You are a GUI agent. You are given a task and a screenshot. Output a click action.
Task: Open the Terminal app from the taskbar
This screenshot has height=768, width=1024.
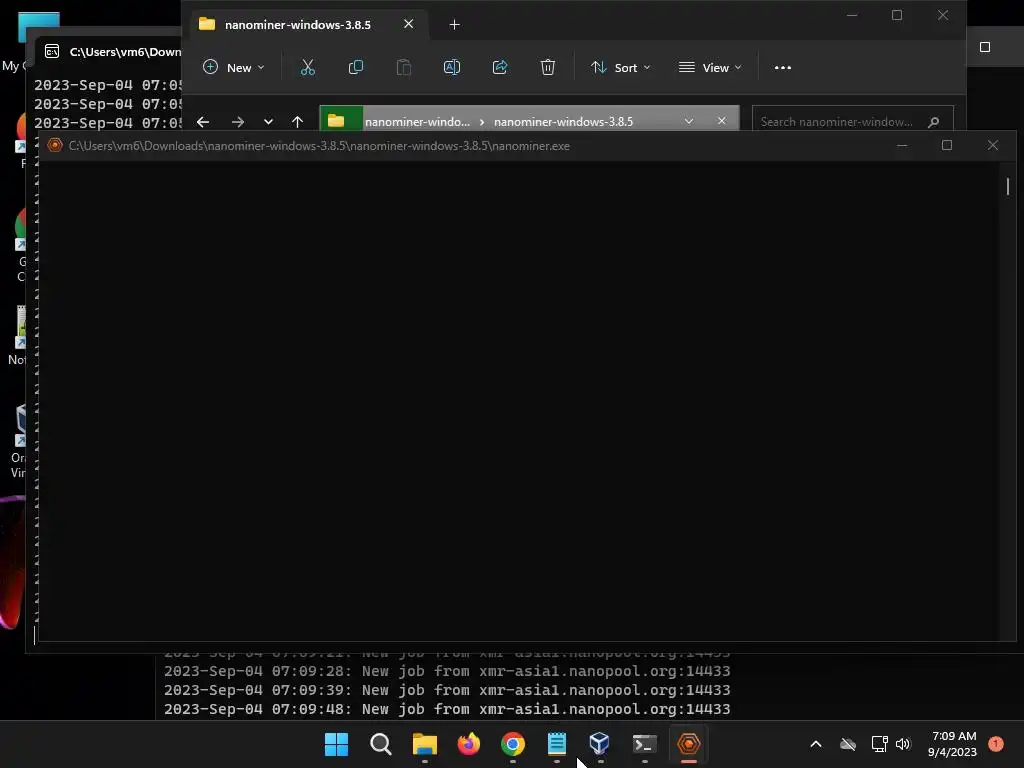point(645,744)
